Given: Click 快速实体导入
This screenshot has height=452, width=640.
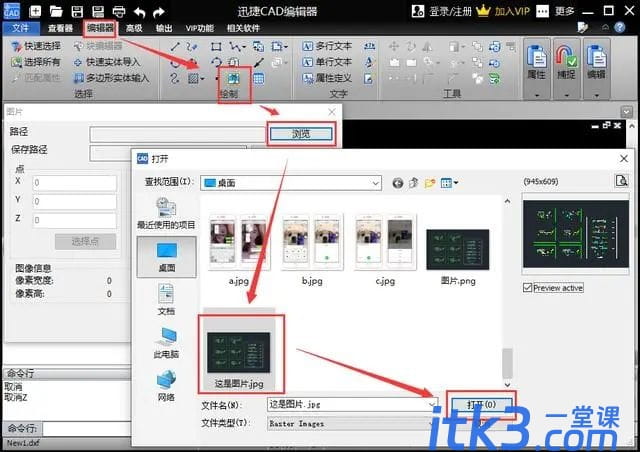Looking at the screenshot, I should click(107, 62).
